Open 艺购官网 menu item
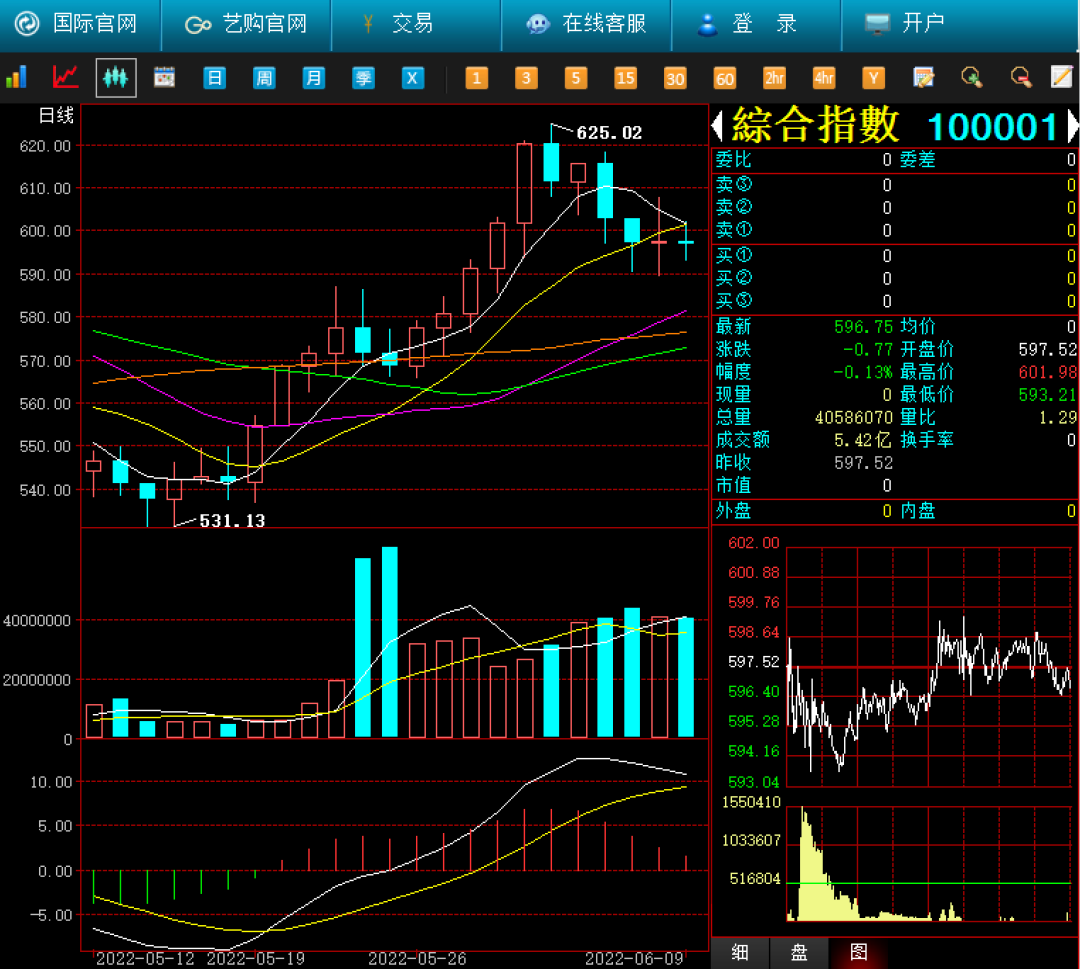The height and width of the screenshot is (969, 1080). click(247, 24)
